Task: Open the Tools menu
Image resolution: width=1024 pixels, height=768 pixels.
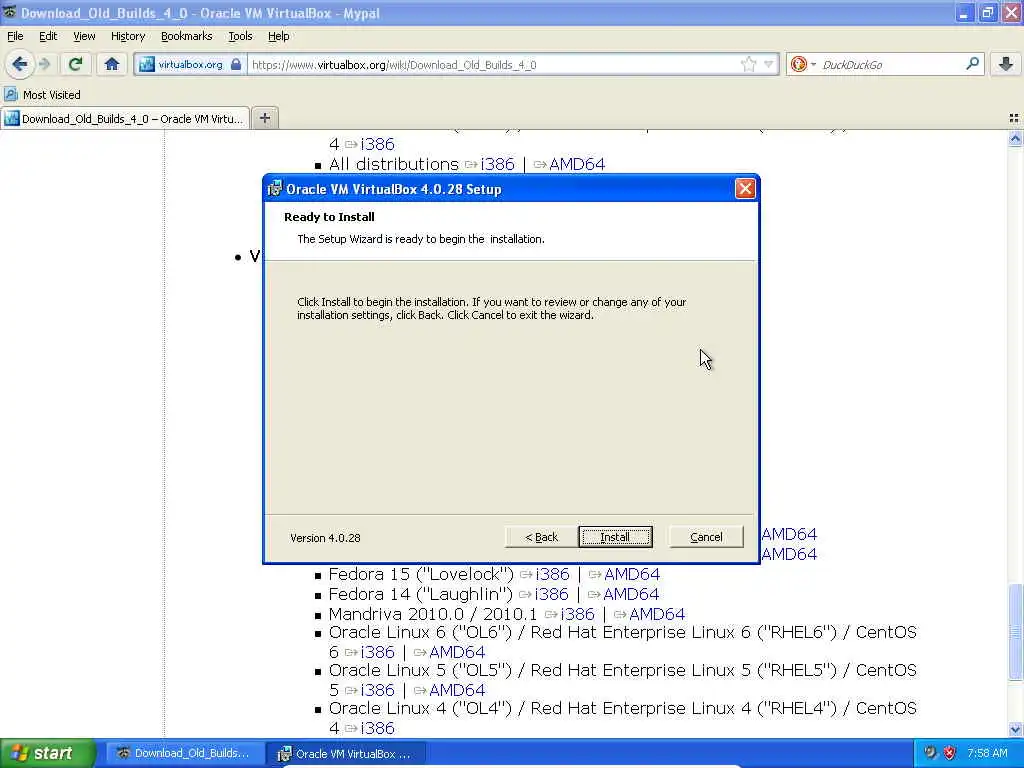Action: point(240,37)
